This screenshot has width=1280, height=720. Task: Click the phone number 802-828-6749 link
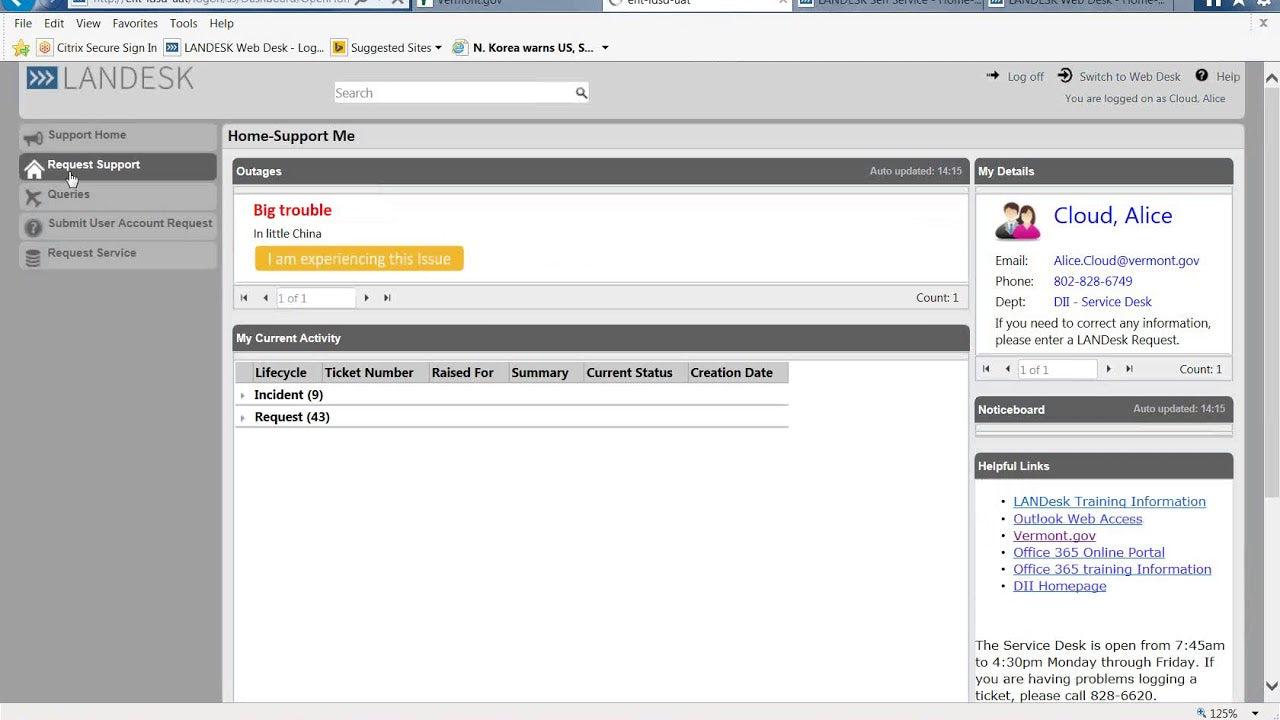pyautogui.click(x=1093, y=281)
